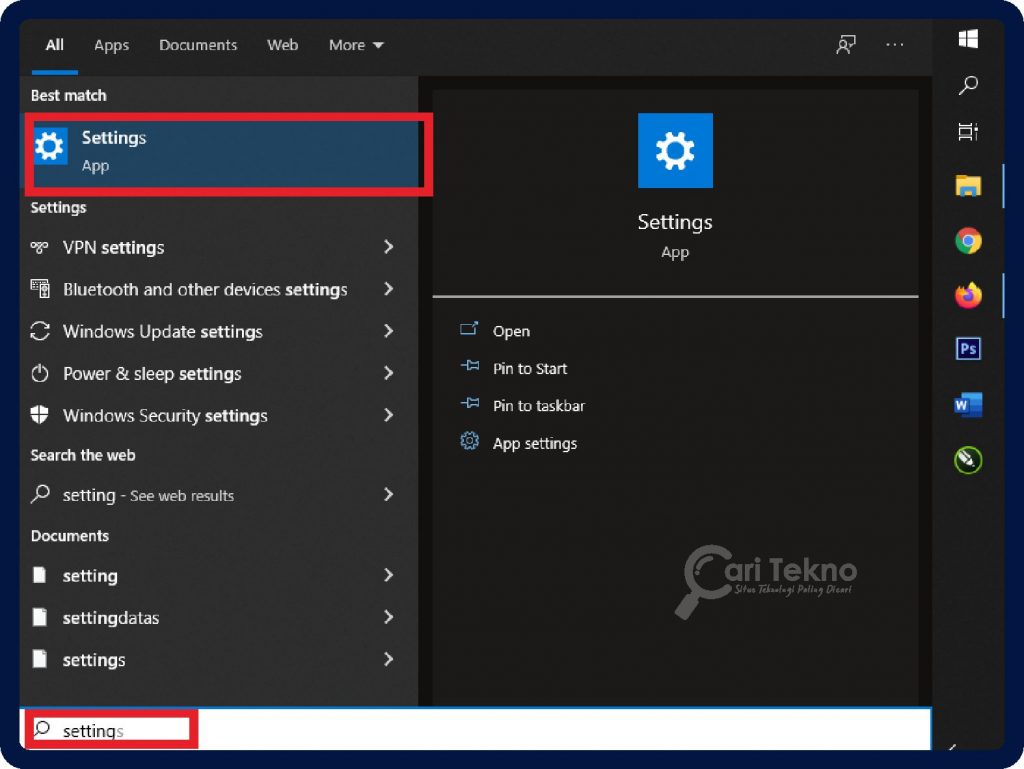Expand Windows Security settings chevron
Viewport: 1024px width, 769px height.
point(389,415)
